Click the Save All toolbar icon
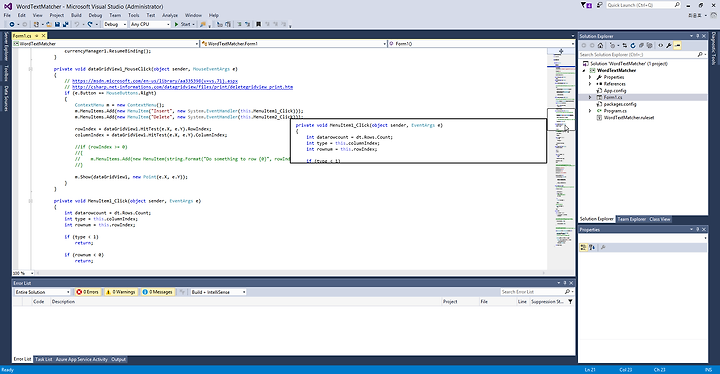The image size is (720, 374). 65,24
